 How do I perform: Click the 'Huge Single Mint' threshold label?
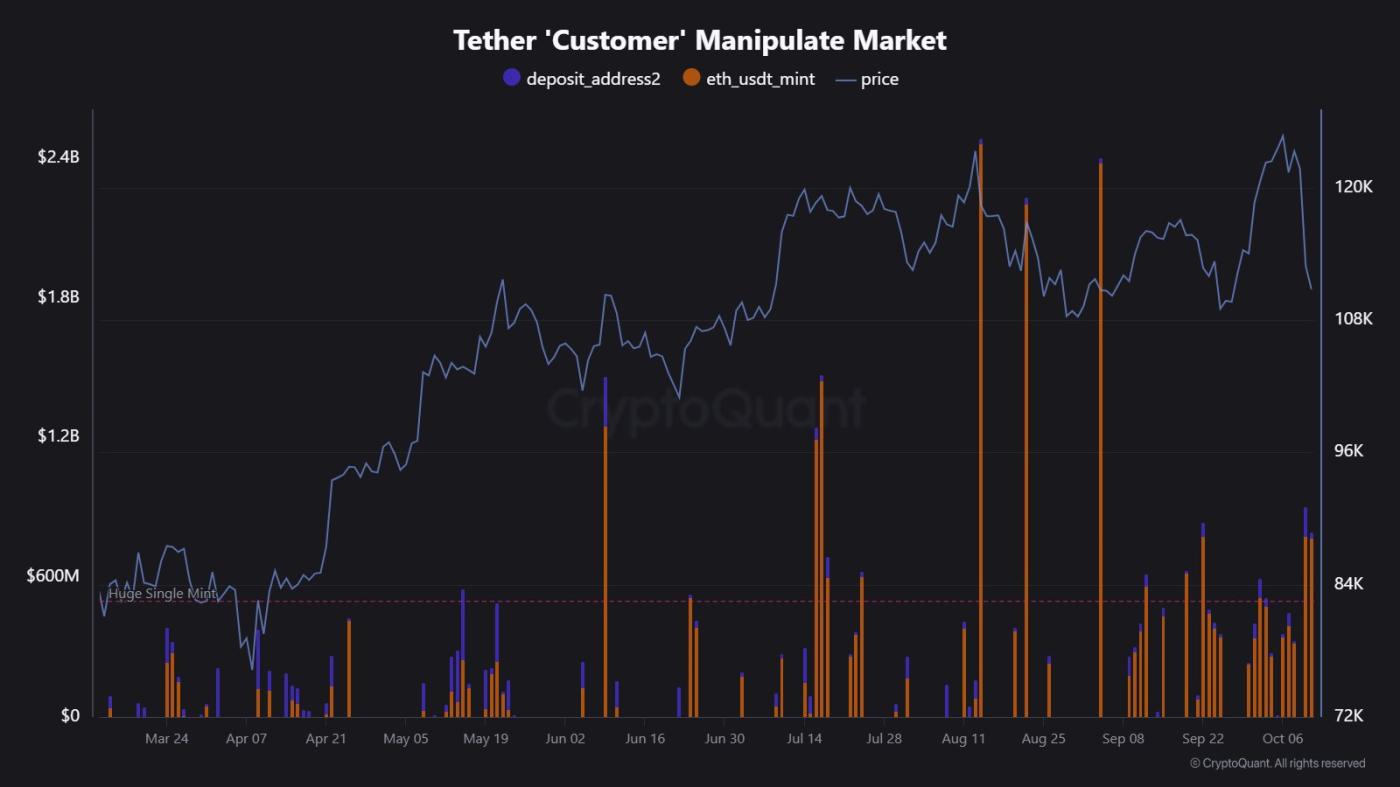162,593
